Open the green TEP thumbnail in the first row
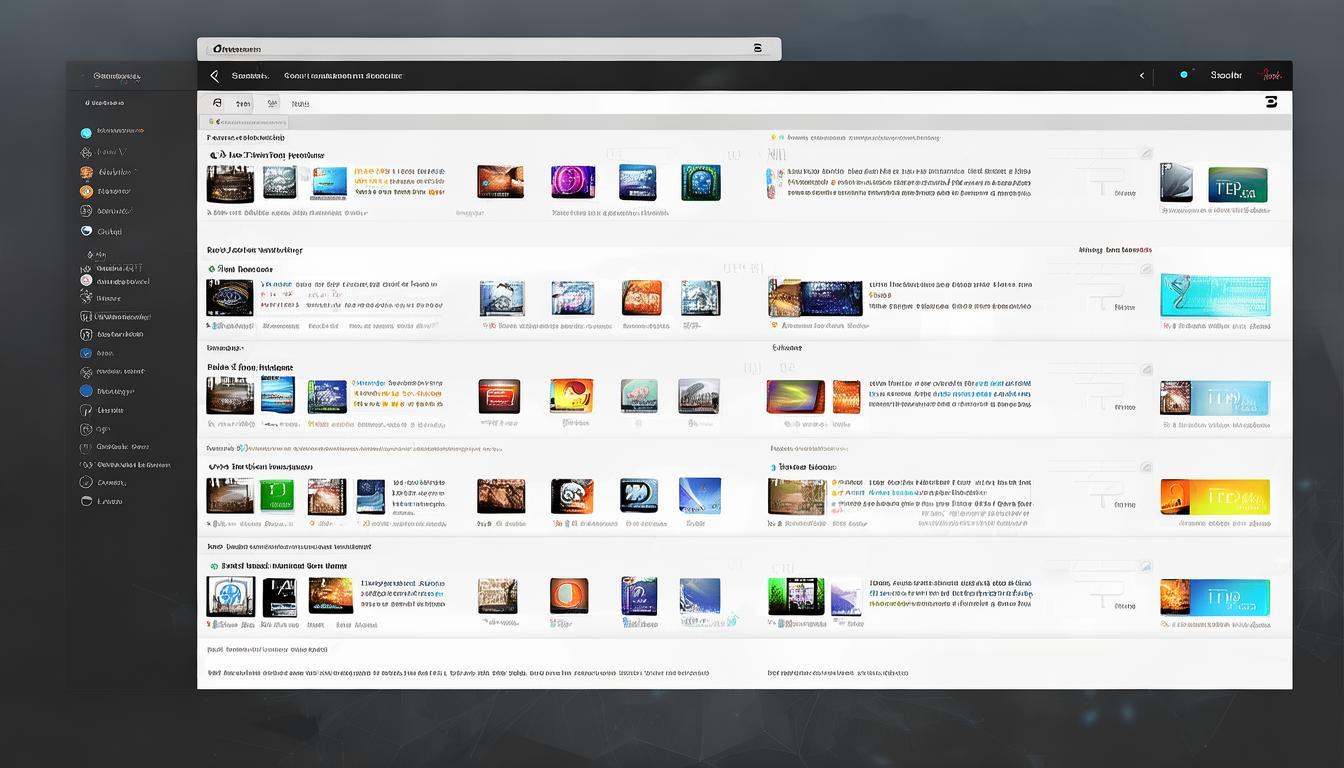The height and width of the screenshot is (768, 1344). [x=1237, y=185]
